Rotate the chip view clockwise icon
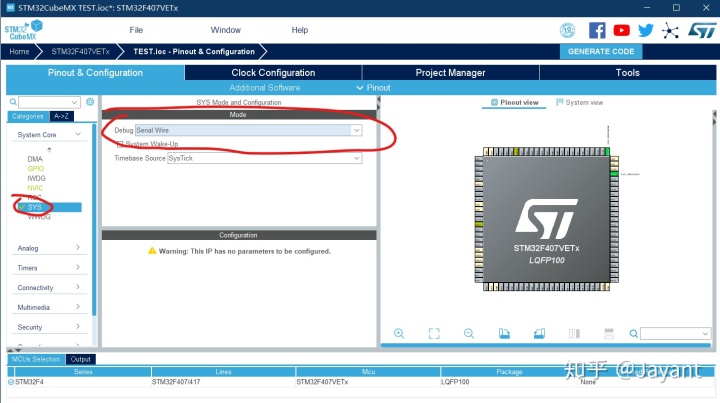720x403 pixels. 504,334
